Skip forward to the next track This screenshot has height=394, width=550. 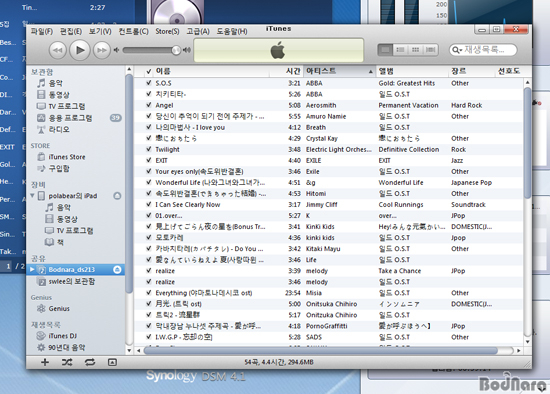(x=101, y=51)
